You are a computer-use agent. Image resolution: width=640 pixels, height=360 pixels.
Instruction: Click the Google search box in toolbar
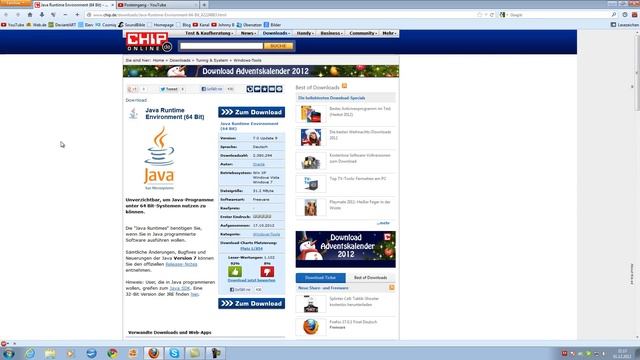click(558, 15)
